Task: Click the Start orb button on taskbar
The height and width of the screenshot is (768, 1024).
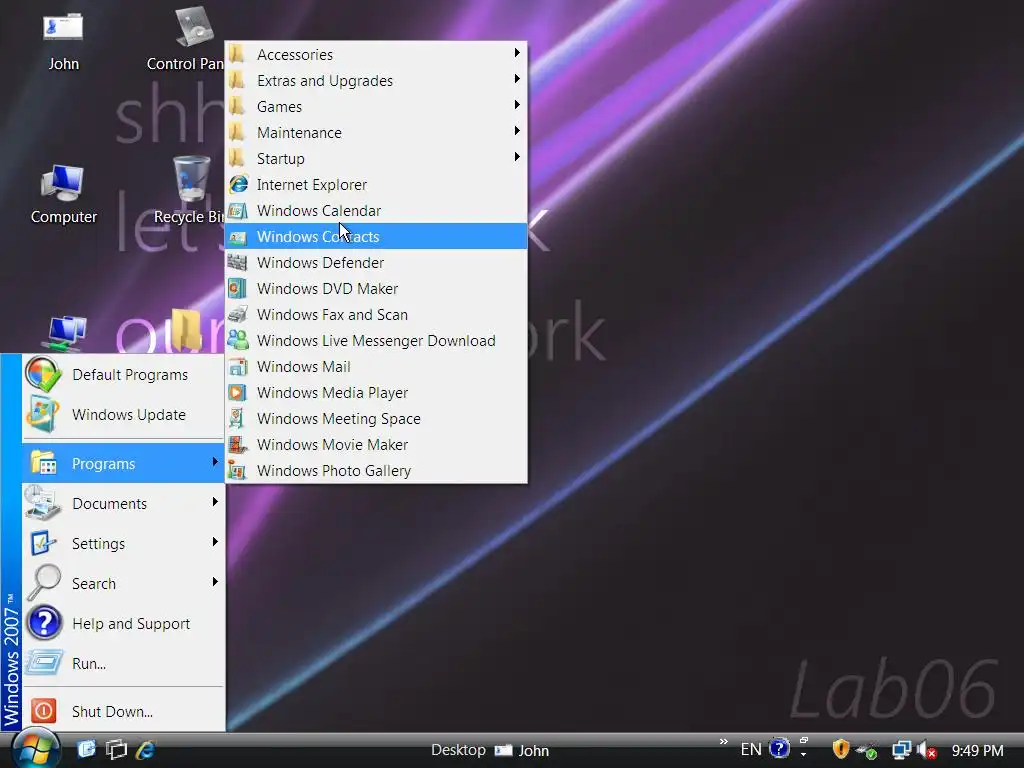Action: point(35,748)
